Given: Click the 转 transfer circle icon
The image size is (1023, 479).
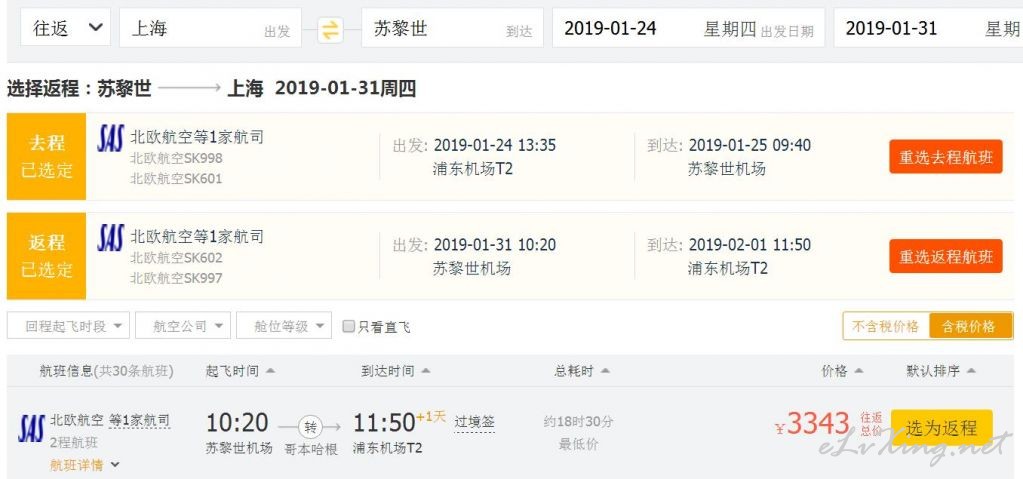Looking at the screenshot, I should (x=311, y=427).
